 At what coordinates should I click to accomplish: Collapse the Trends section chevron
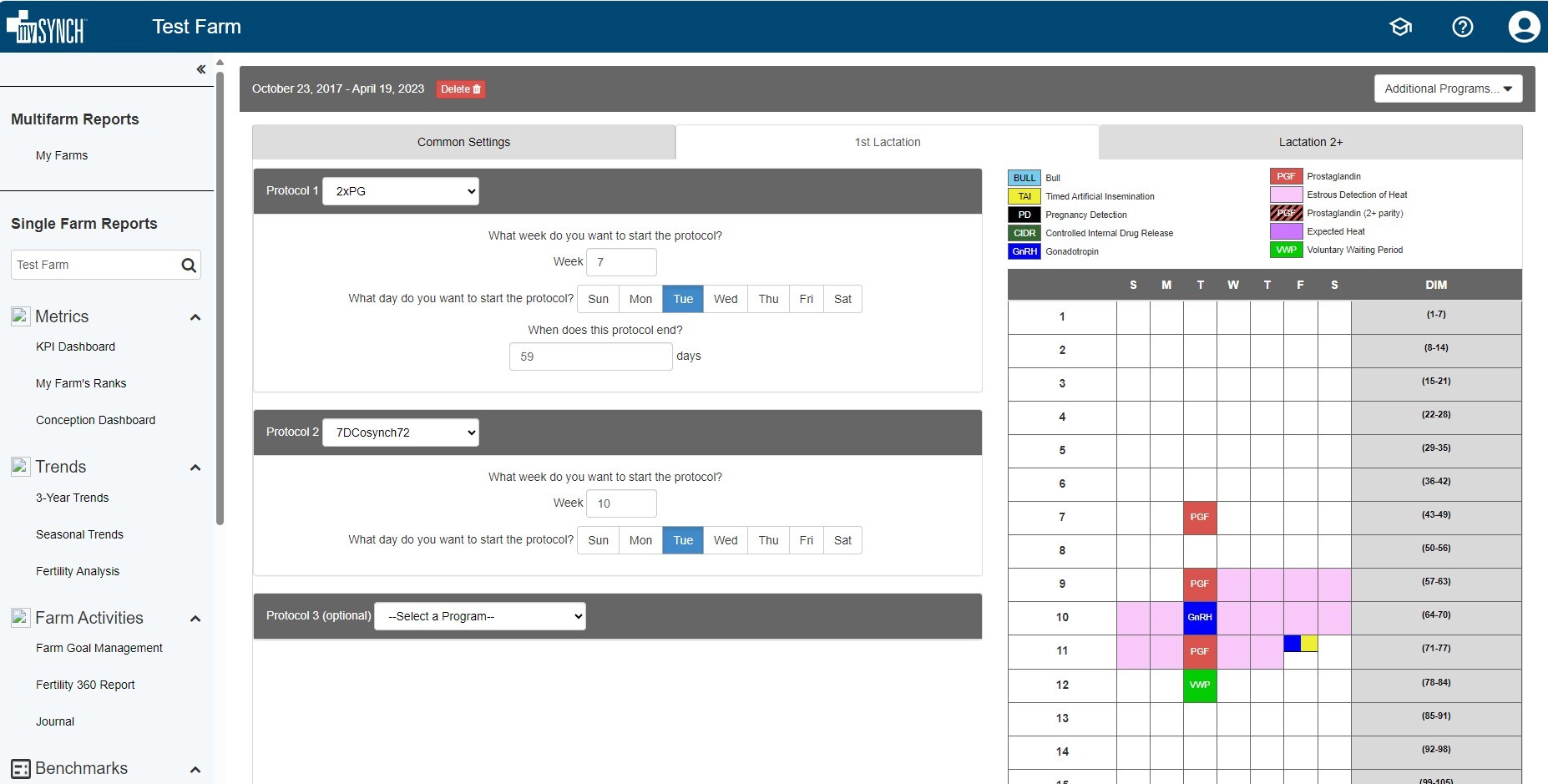195,468
